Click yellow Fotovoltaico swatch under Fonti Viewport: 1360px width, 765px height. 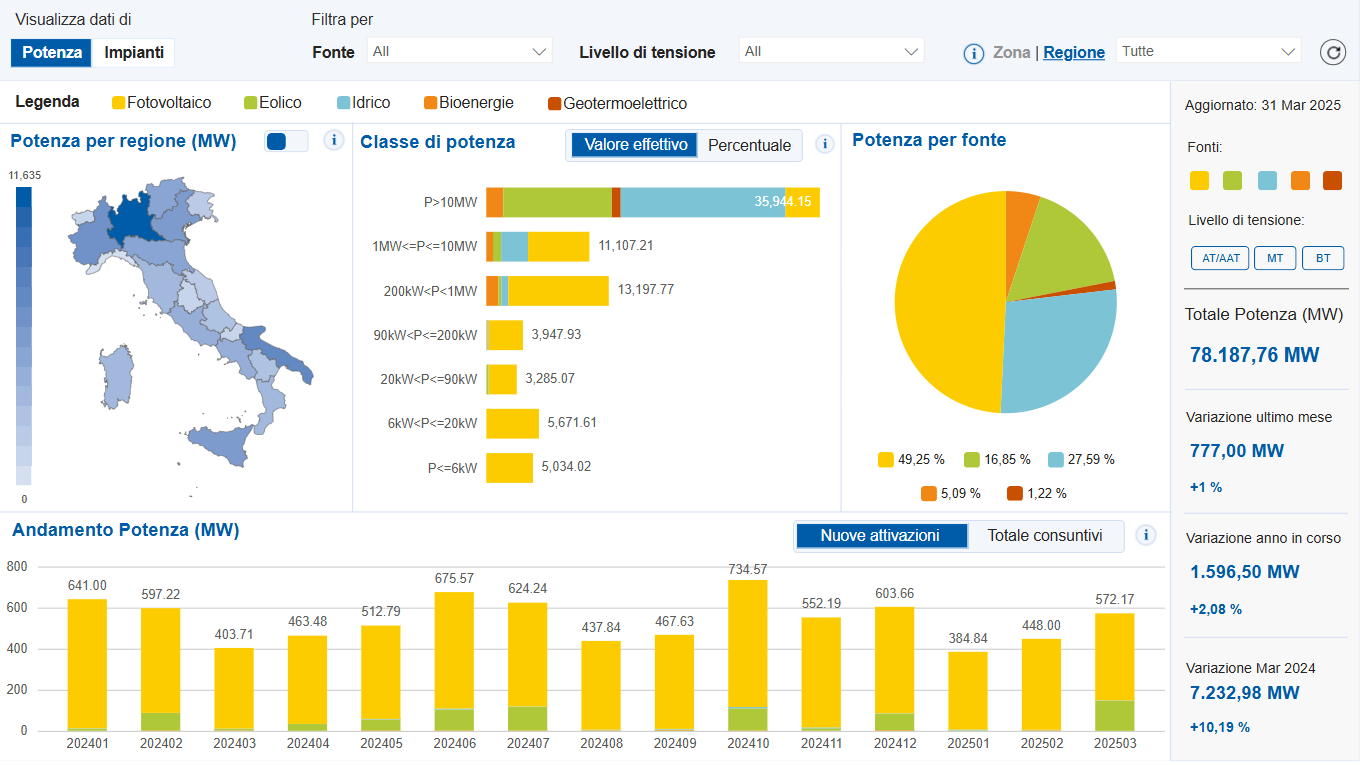coord(1199,180)
